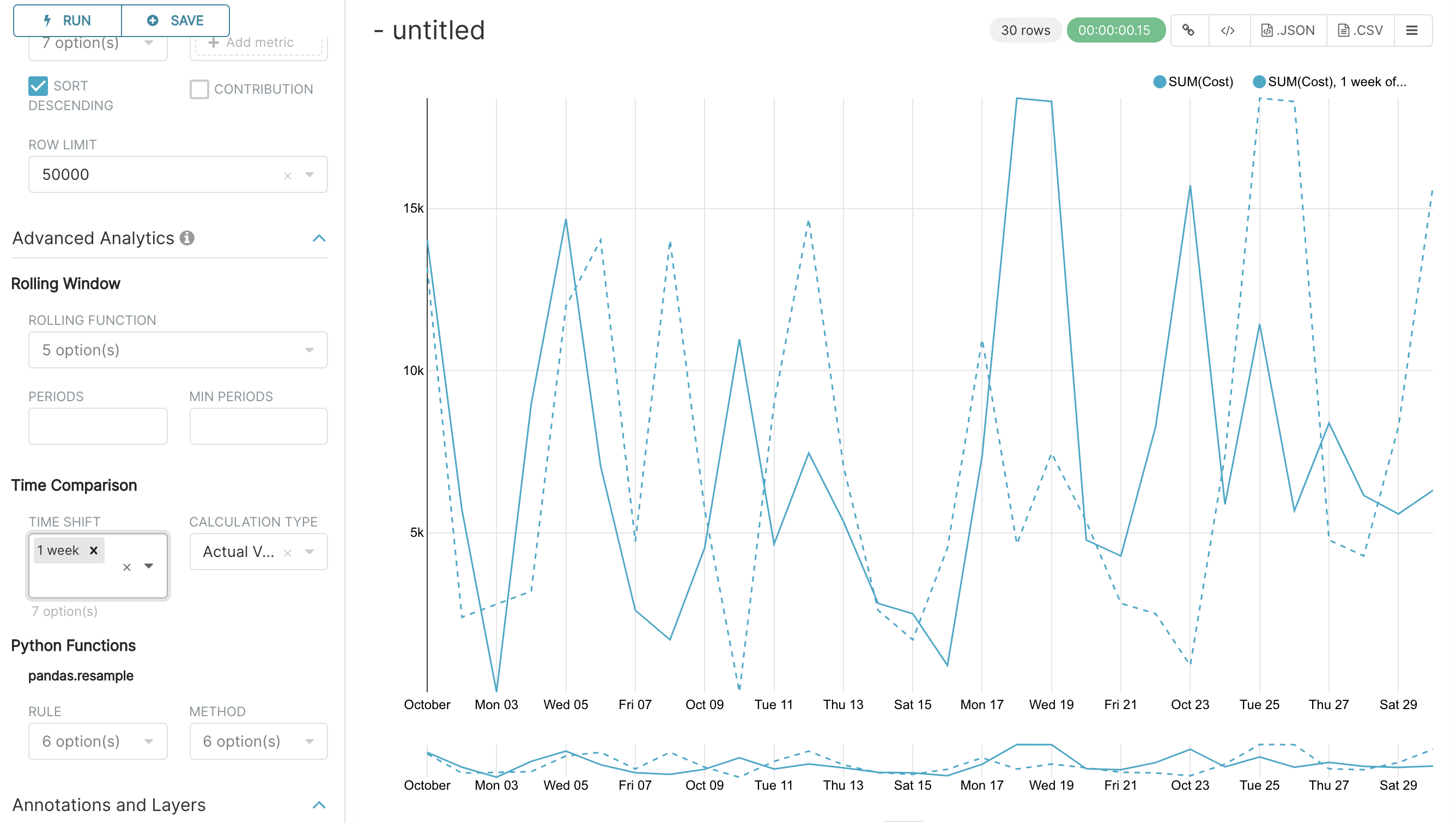Open the hamburger menu icon in chart header
1456x823 pixels.
1411,30
